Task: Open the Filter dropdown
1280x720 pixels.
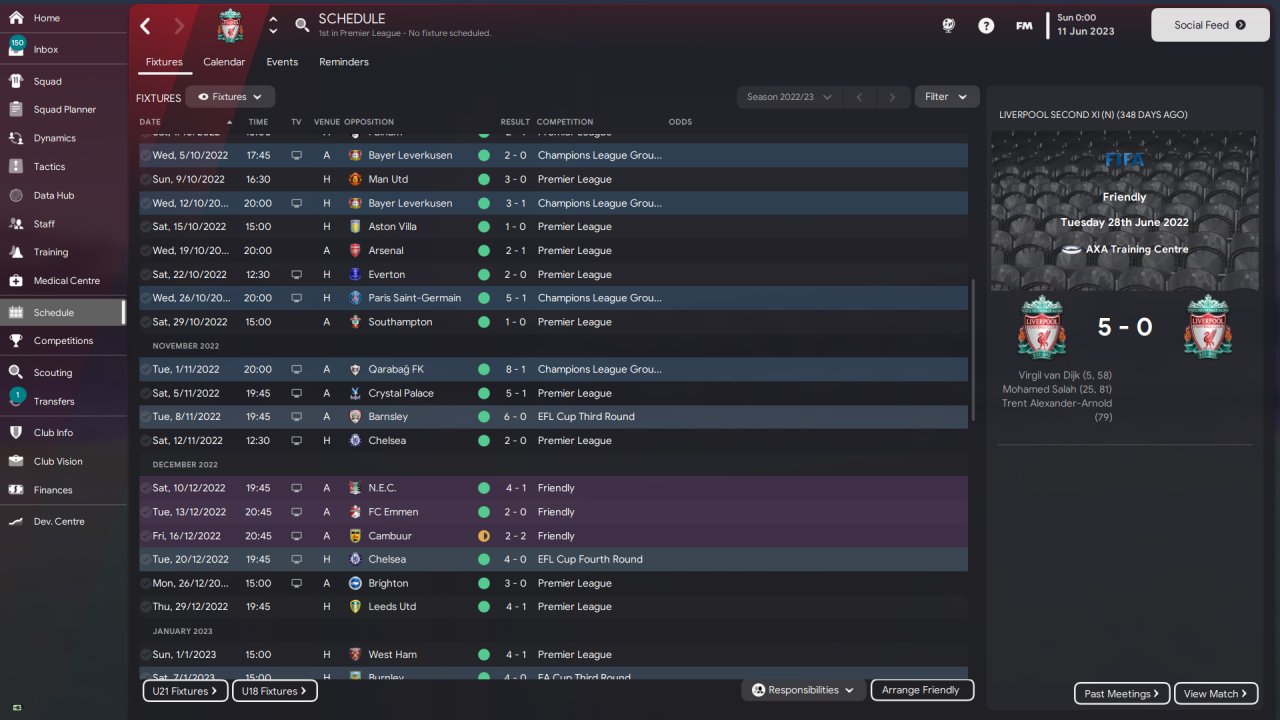Action: 946,97
